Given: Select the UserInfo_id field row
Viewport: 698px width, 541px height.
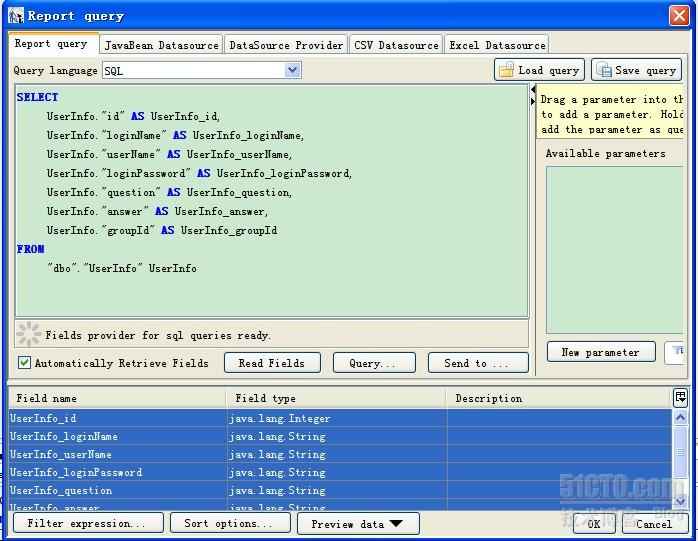Looking at the screenshot, I should click(340, 419).
